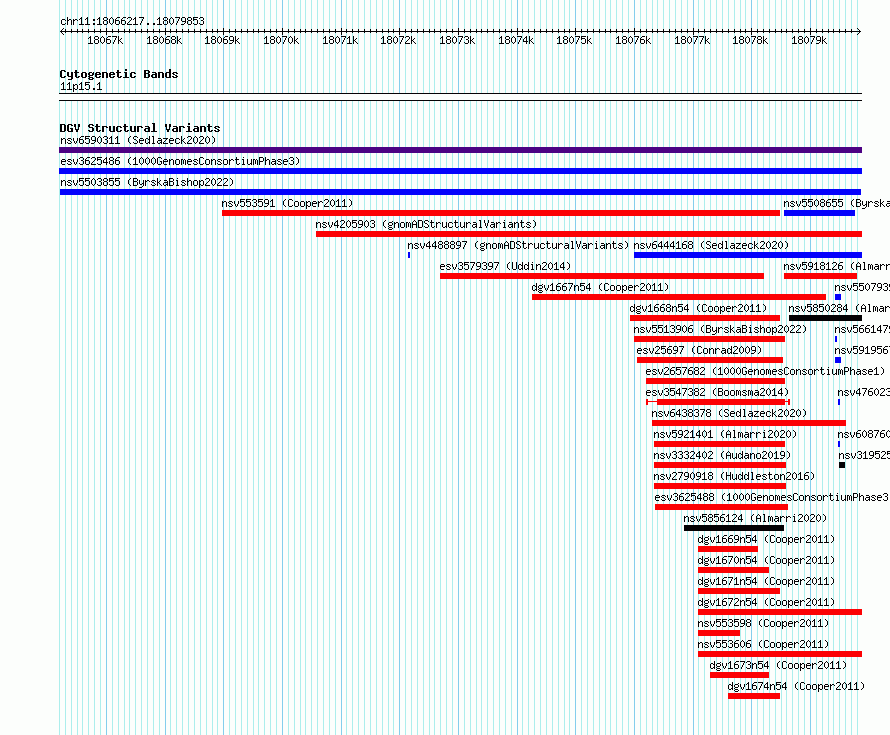Open variant dgv1670n54 (Cooper2011)
This screenshot has height=735, width=890.
pyautogui.click(x=766, y=560)
